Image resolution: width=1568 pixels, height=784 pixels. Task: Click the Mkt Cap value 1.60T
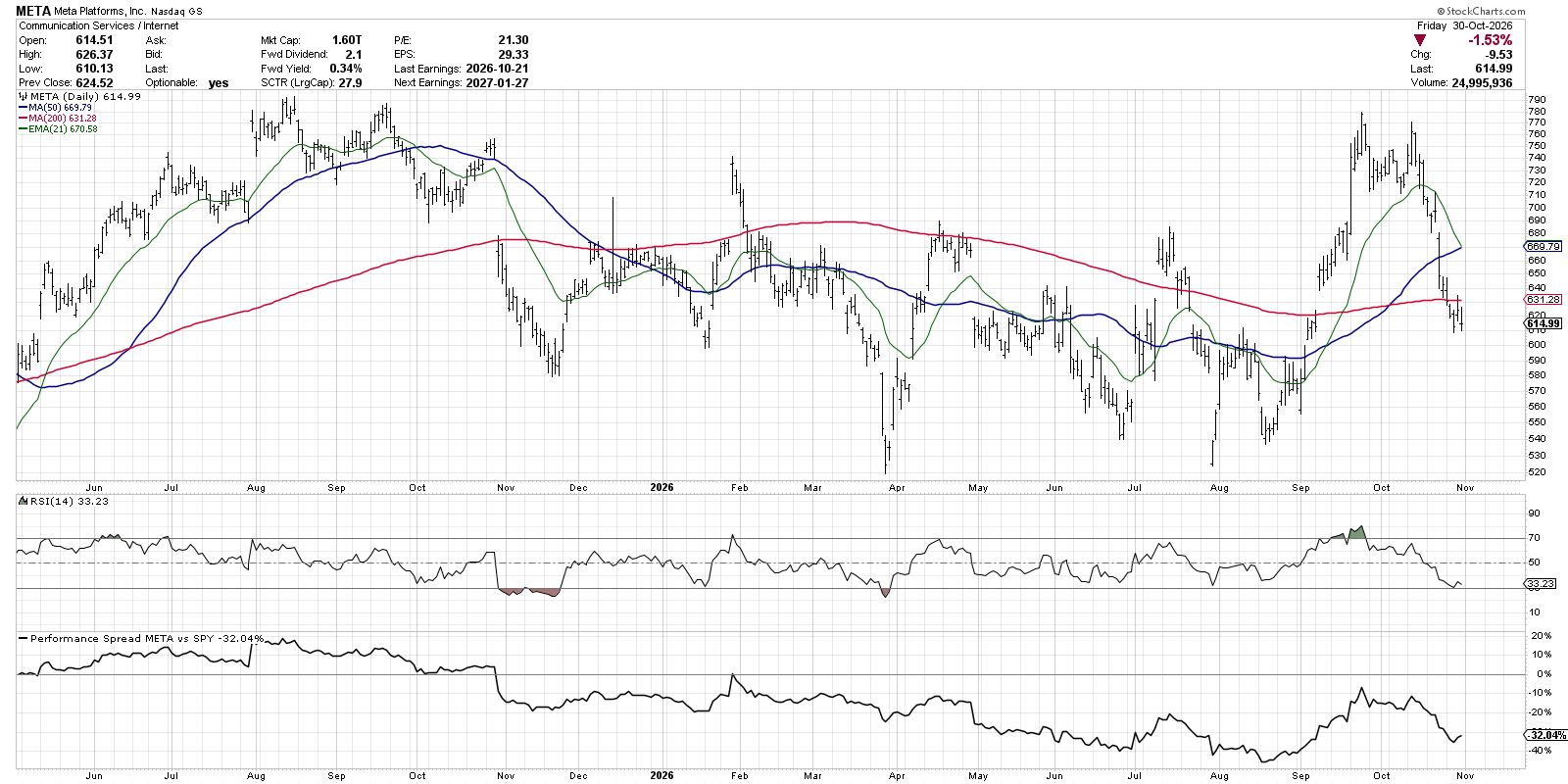point(347,40)
